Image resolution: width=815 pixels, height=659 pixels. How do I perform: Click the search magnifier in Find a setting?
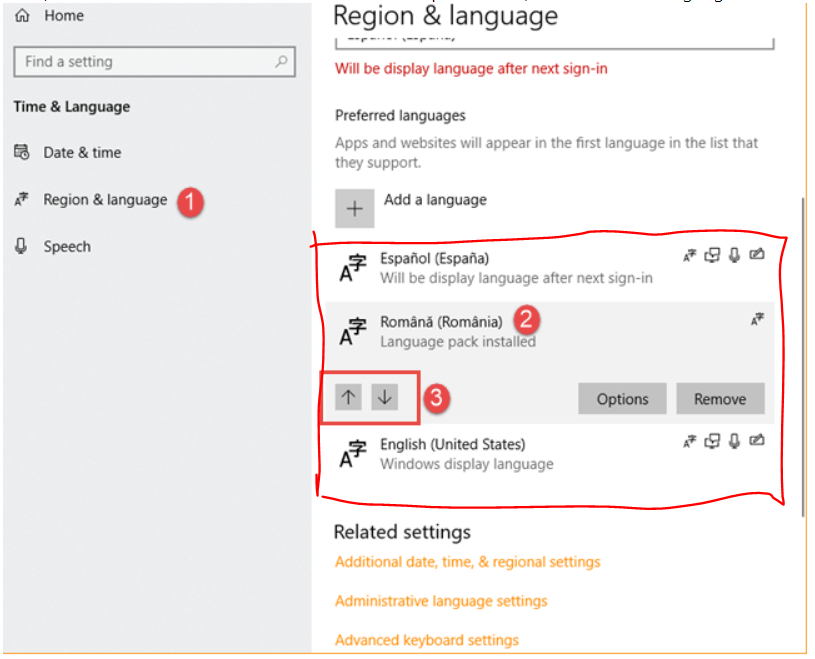coord(281,61)
